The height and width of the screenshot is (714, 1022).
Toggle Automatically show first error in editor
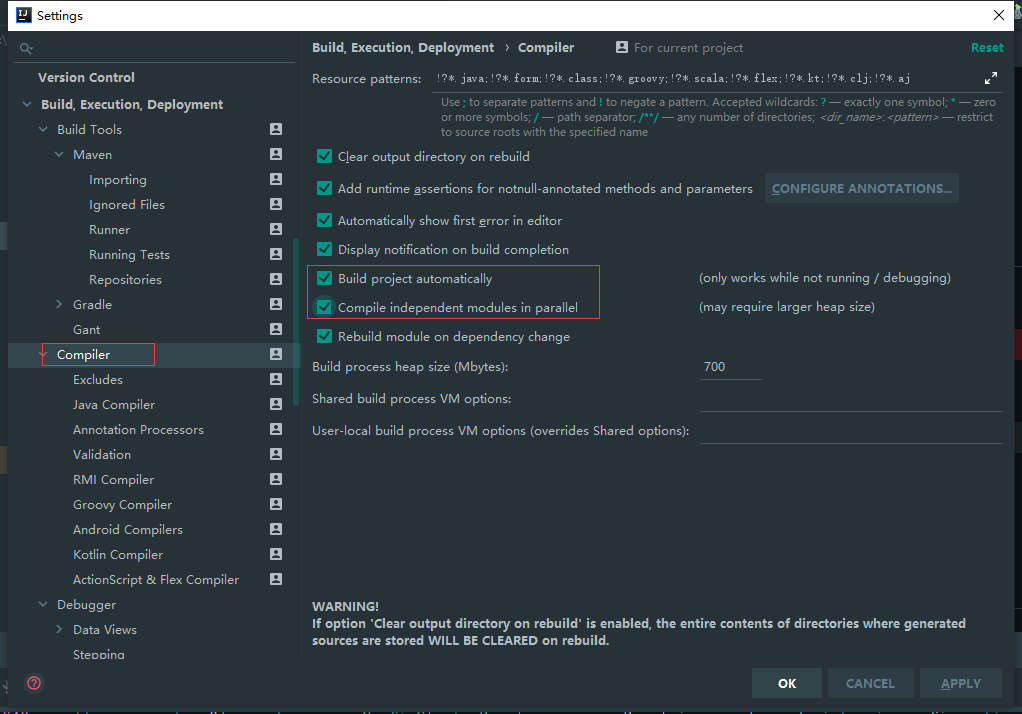pyautogui.click(x=324, y=220)
